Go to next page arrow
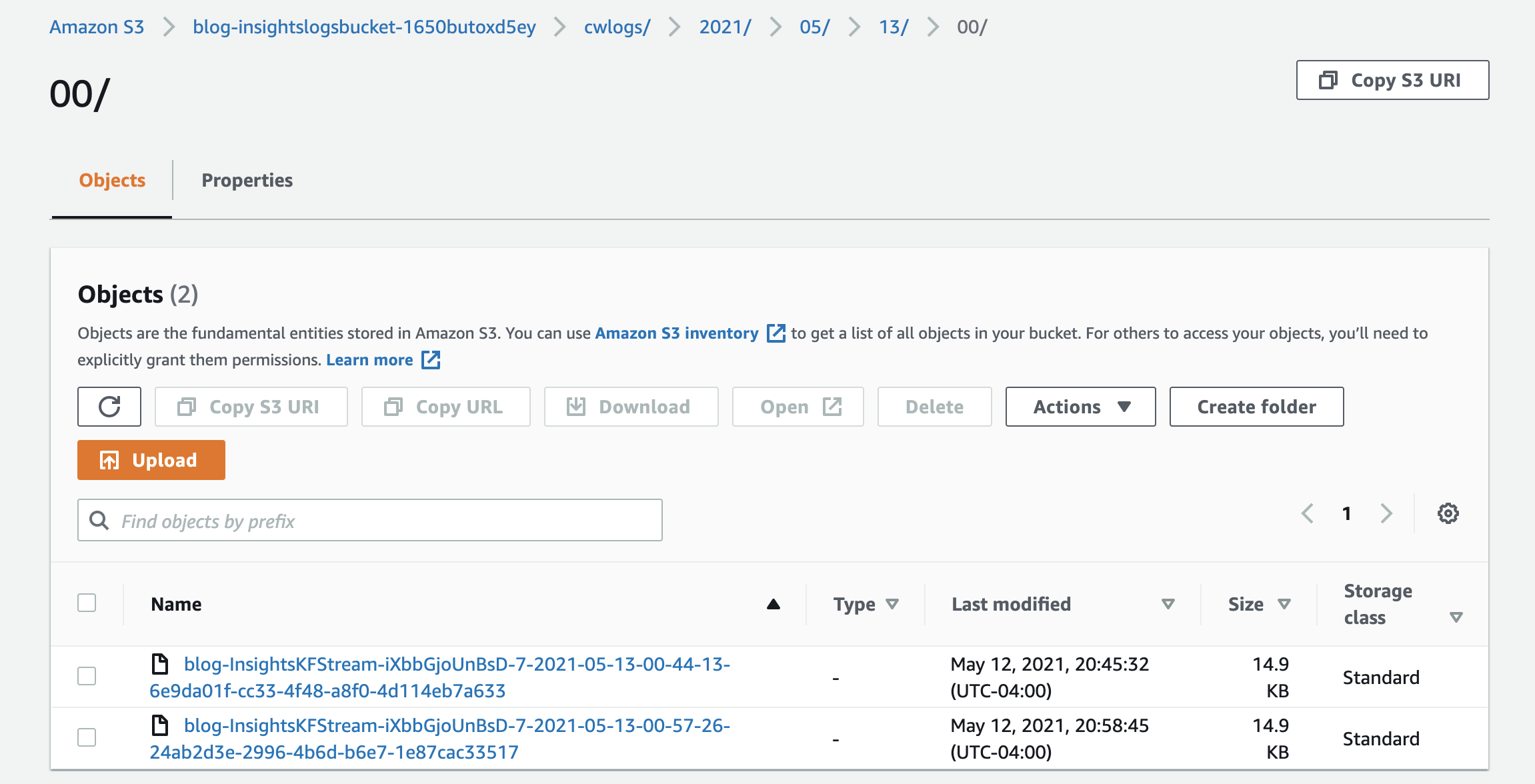 (1386, 513)
